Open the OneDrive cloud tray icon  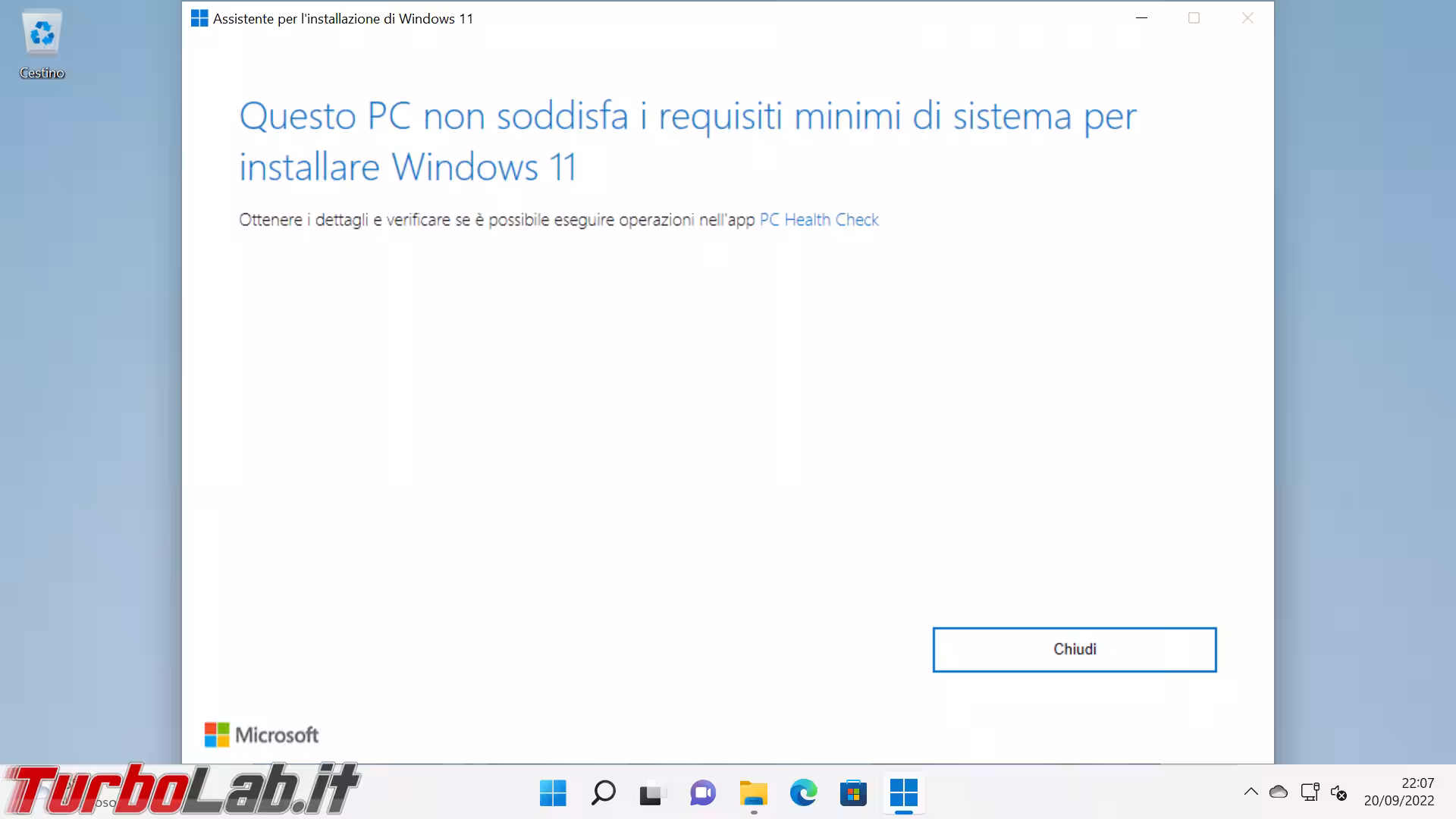1279,792
